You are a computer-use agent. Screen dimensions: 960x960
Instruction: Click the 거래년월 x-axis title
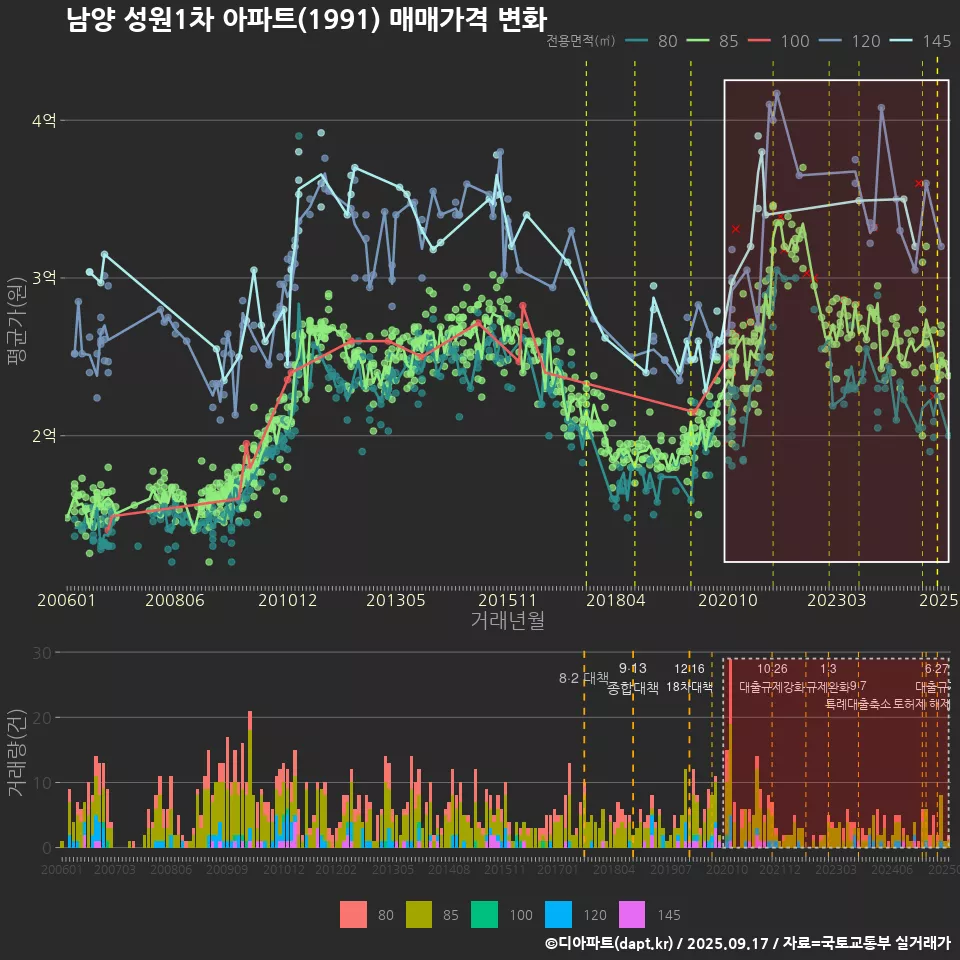click(x=507, y=621)
